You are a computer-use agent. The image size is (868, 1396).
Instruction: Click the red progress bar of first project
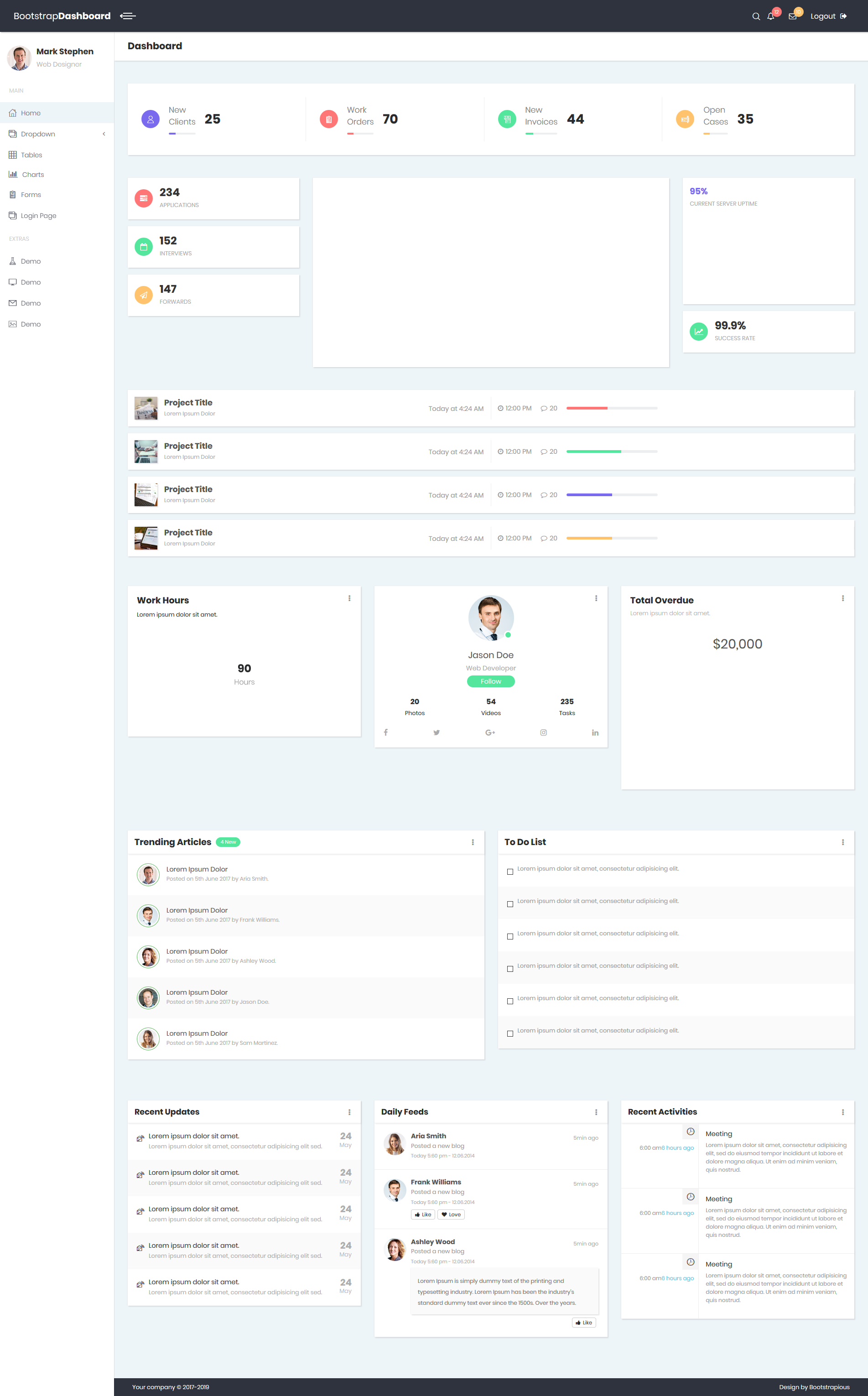(x=587, y=408)
